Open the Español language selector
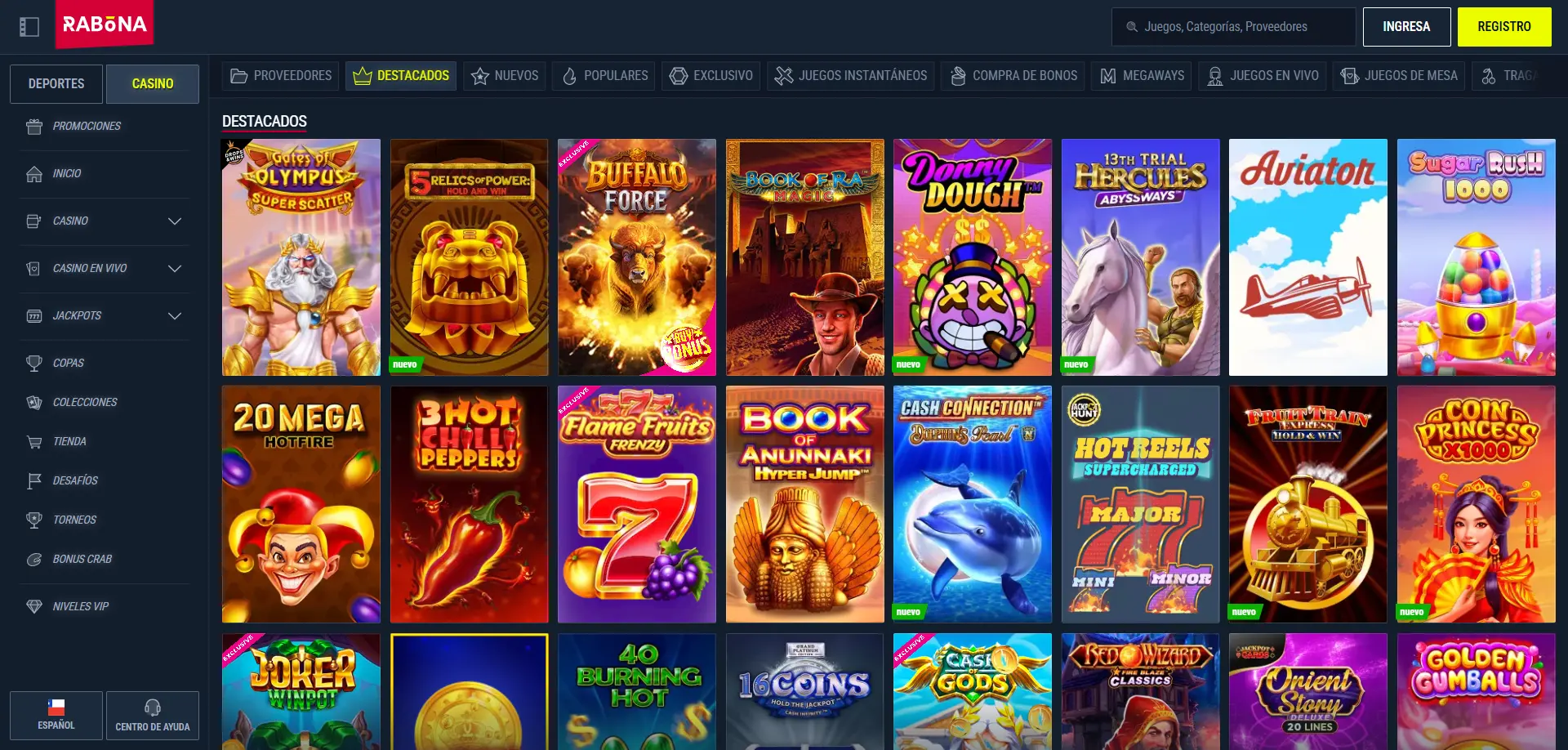1568x750 pixels. point(56,716)
